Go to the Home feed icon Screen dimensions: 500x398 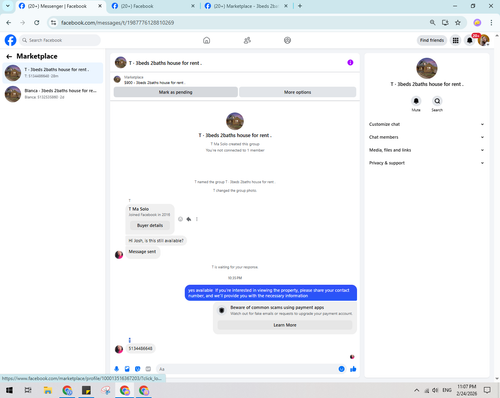(207, 40)
